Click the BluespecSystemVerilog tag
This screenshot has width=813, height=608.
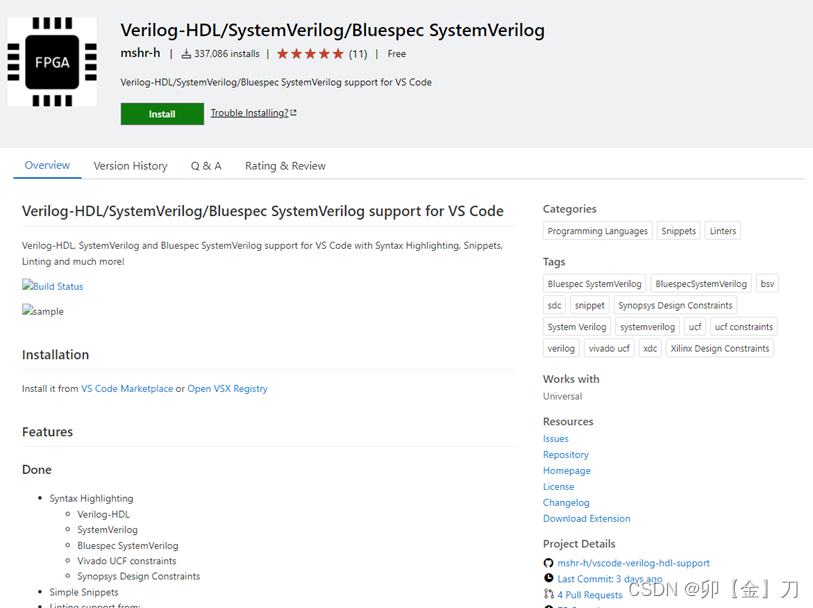click(x=701, y=284)
